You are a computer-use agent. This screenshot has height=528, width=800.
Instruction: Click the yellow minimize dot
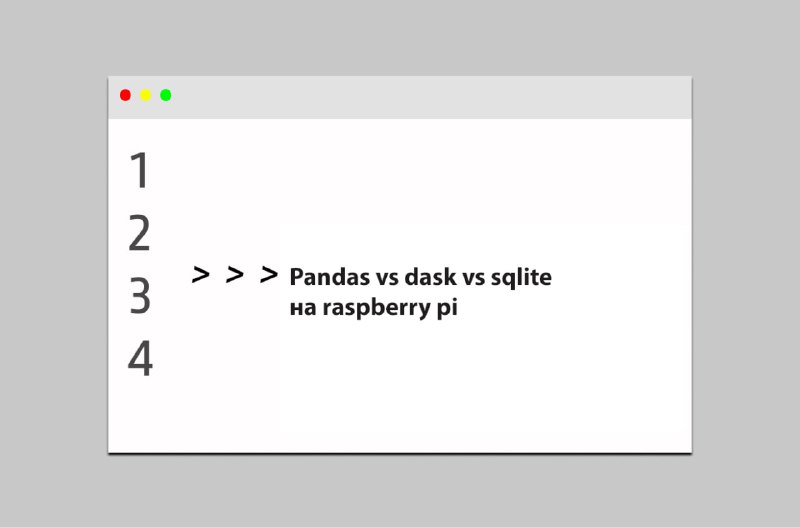click(145, 95)
